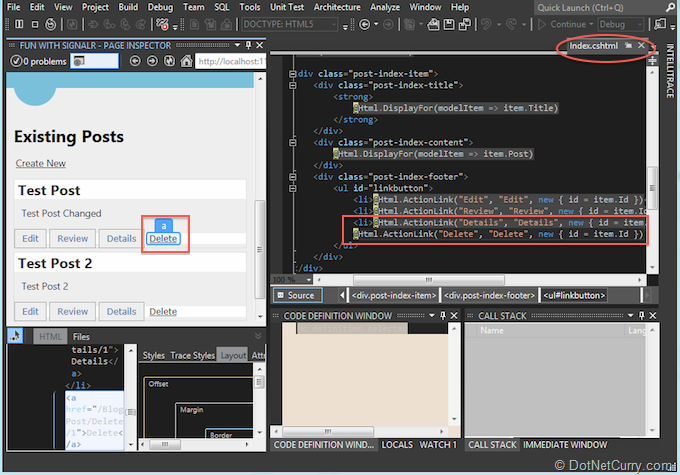Click the Create New link
This screenshot has width=680, height=475.
coord(41,164)
